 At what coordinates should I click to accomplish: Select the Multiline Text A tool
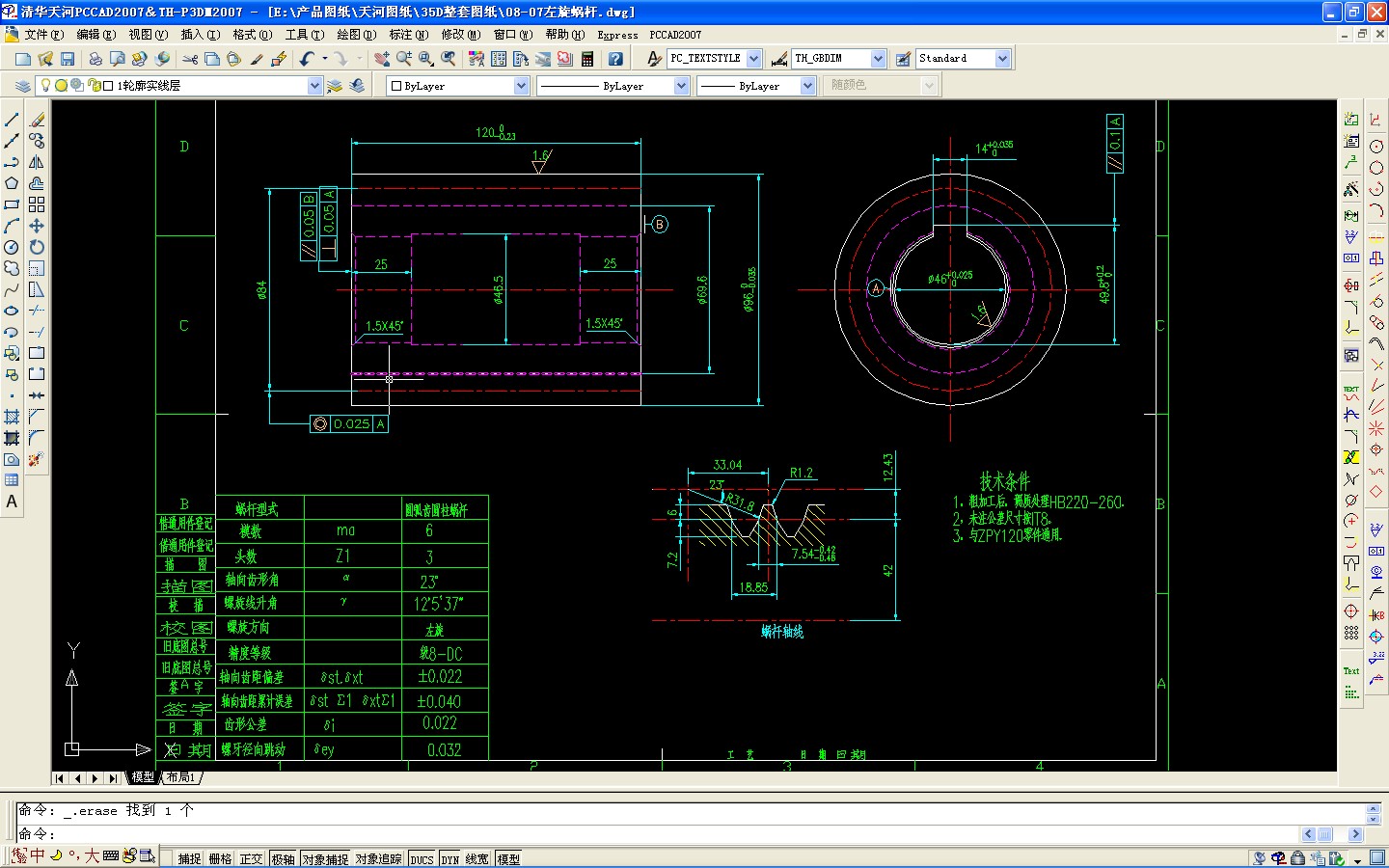point(12,502)
